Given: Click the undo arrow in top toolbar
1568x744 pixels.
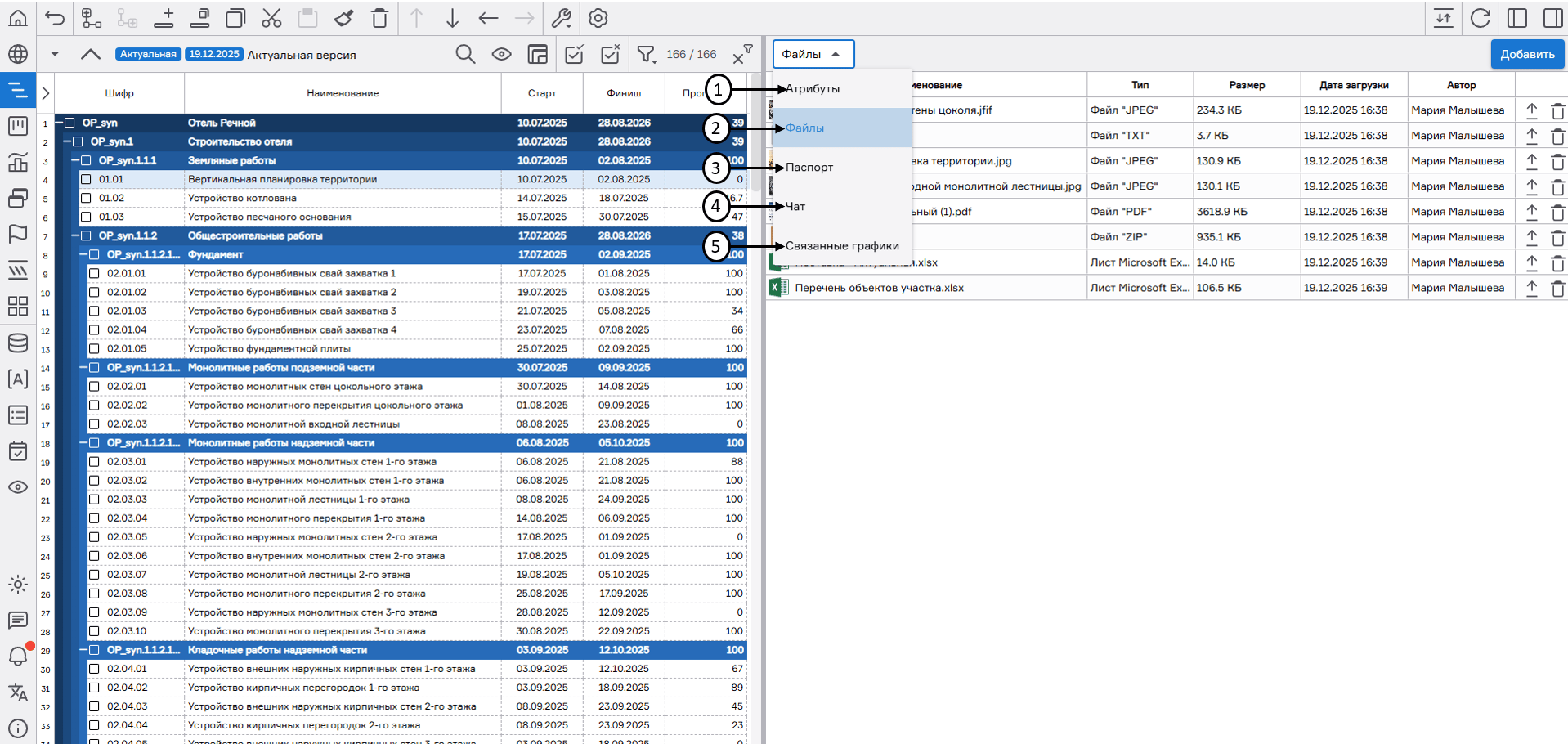Looking at the screenshot, I should click(55, 18).
